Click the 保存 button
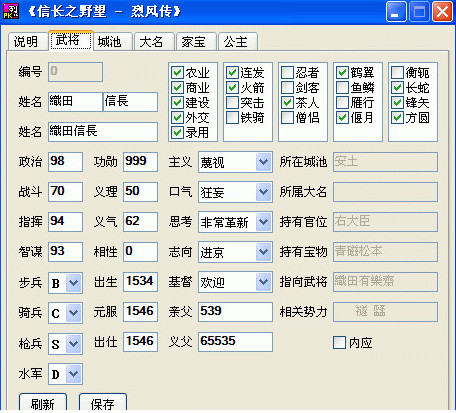Screen dimensions: 456x413 coord(103,403)
